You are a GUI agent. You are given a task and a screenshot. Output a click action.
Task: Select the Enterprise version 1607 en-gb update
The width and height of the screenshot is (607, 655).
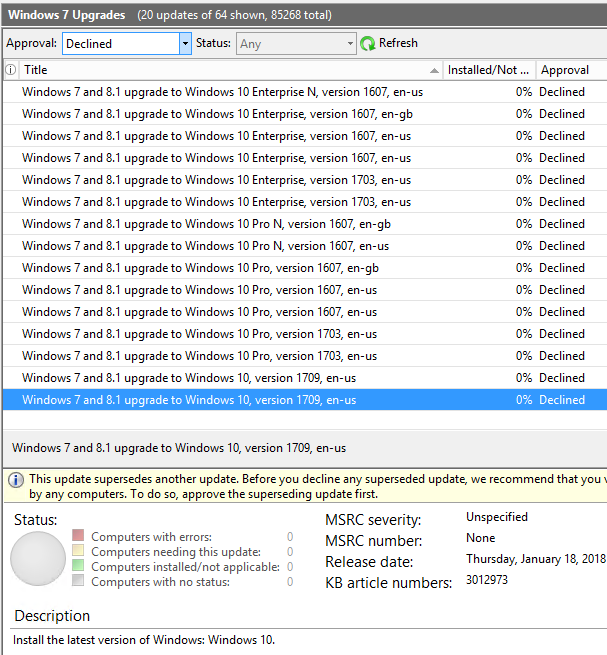click(x=216, y=114)
